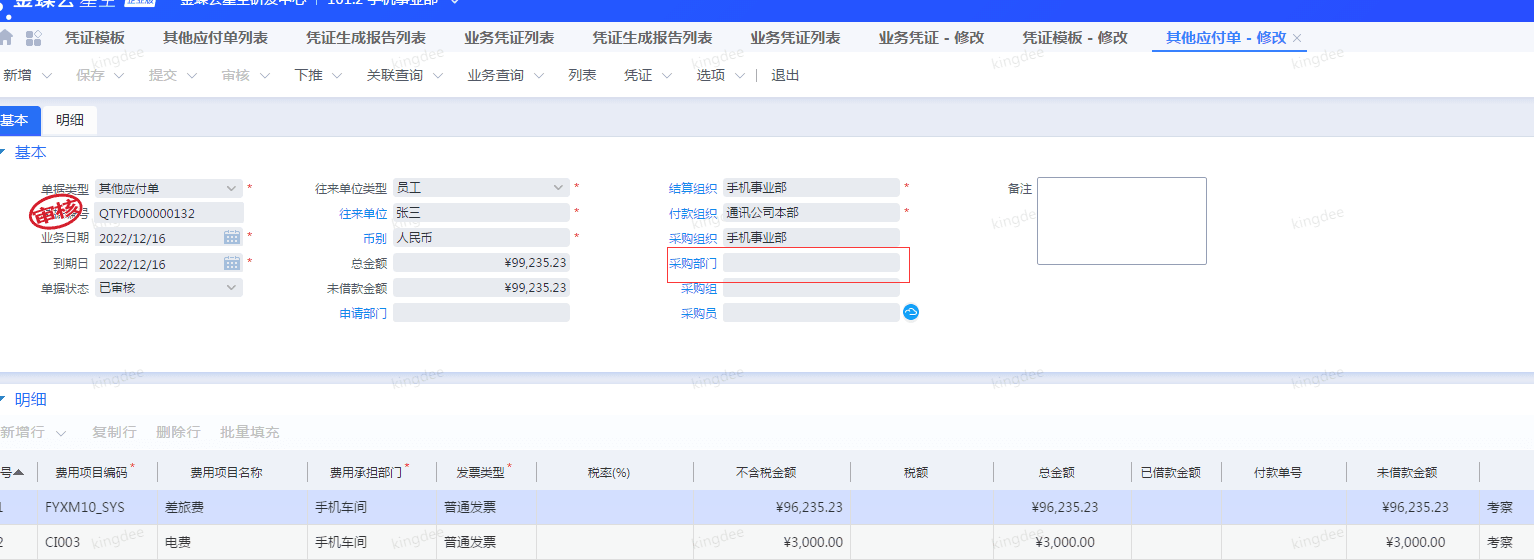Collapse the 明细 section triangle
This screenshot has height=560, width=1534.
click(x=3, y=400)
